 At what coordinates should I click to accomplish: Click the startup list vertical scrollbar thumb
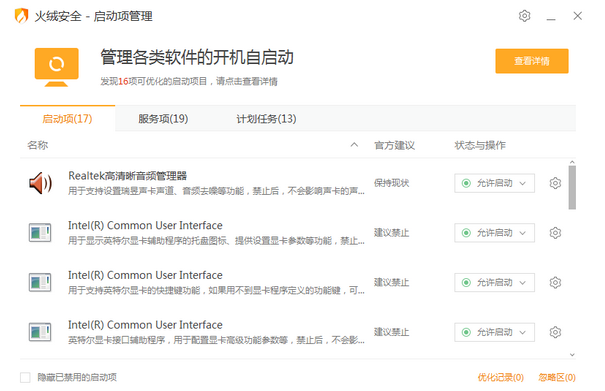coord(572,188)
